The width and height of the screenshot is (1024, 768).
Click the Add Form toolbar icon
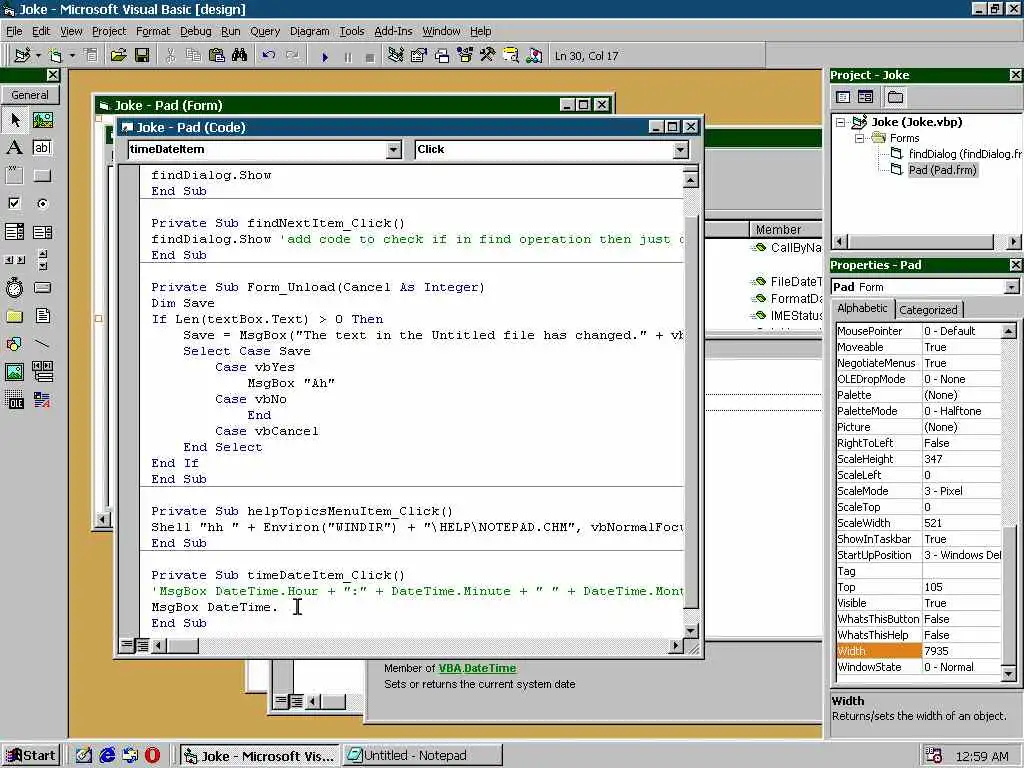pos(56,56)
